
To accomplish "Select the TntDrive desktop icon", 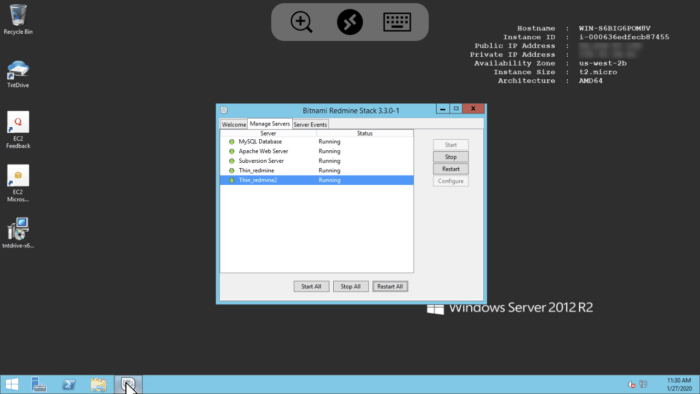I will point(18,74).
